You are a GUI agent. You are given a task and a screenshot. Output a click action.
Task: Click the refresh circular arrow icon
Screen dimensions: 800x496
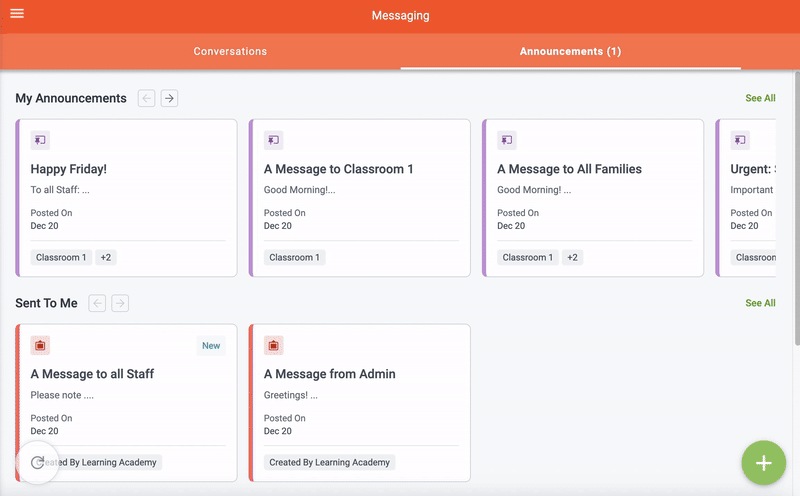pyautogui.click(x=38, y=462)
